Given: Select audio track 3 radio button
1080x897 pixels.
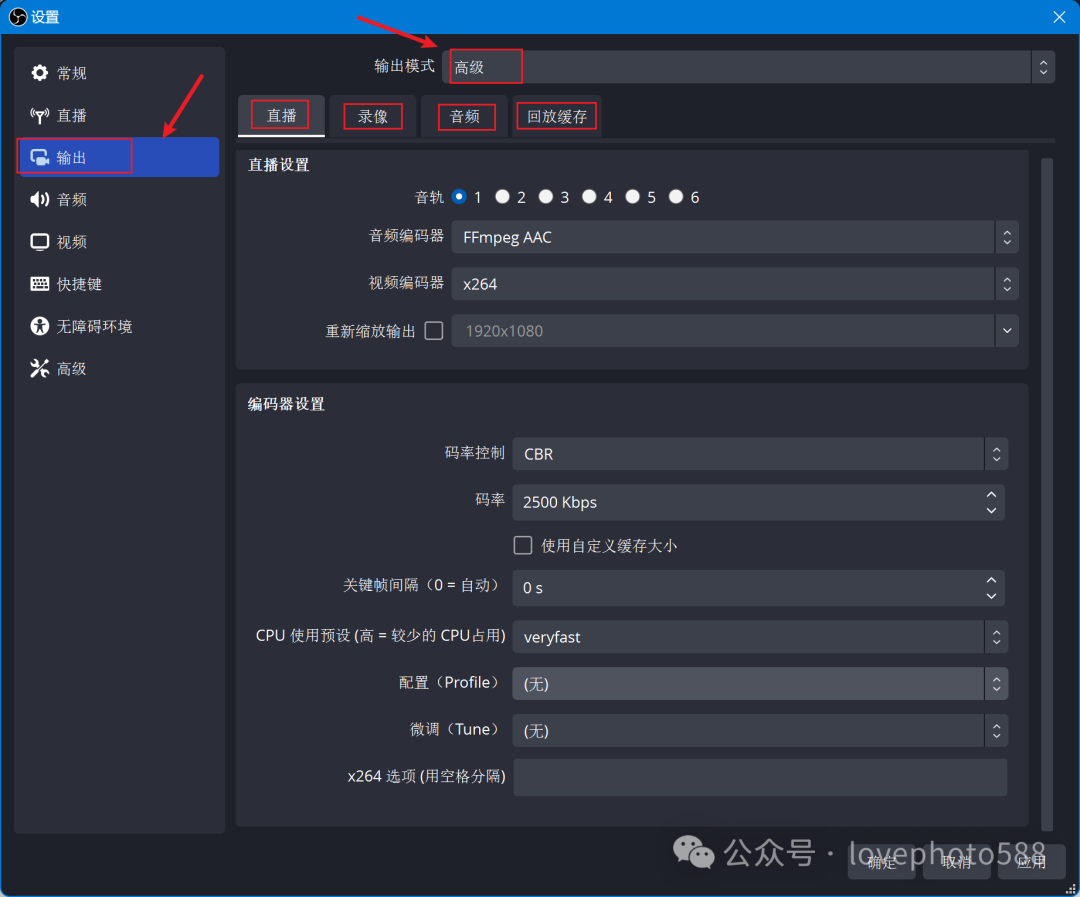Looking at the screenshot, I should (546, 196).
